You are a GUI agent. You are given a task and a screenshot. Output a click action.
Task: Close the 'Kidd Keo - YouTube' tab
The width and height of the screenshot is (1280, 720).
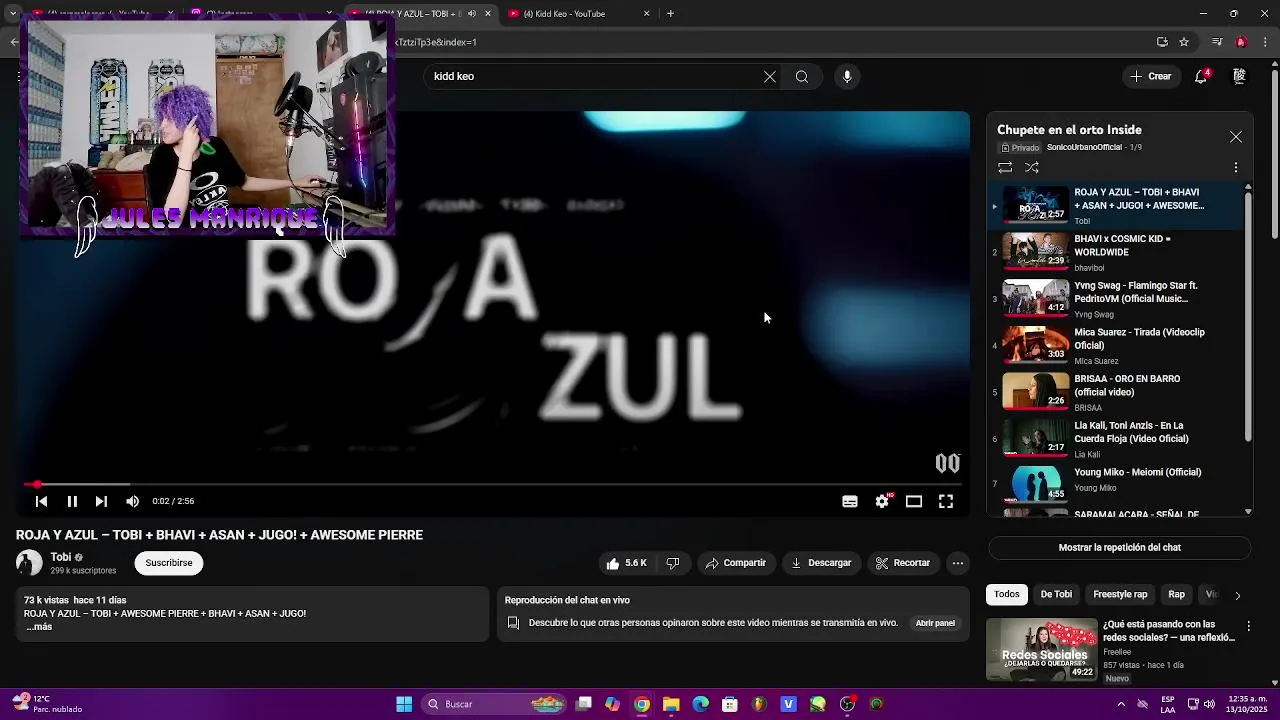tap(646, 14)
